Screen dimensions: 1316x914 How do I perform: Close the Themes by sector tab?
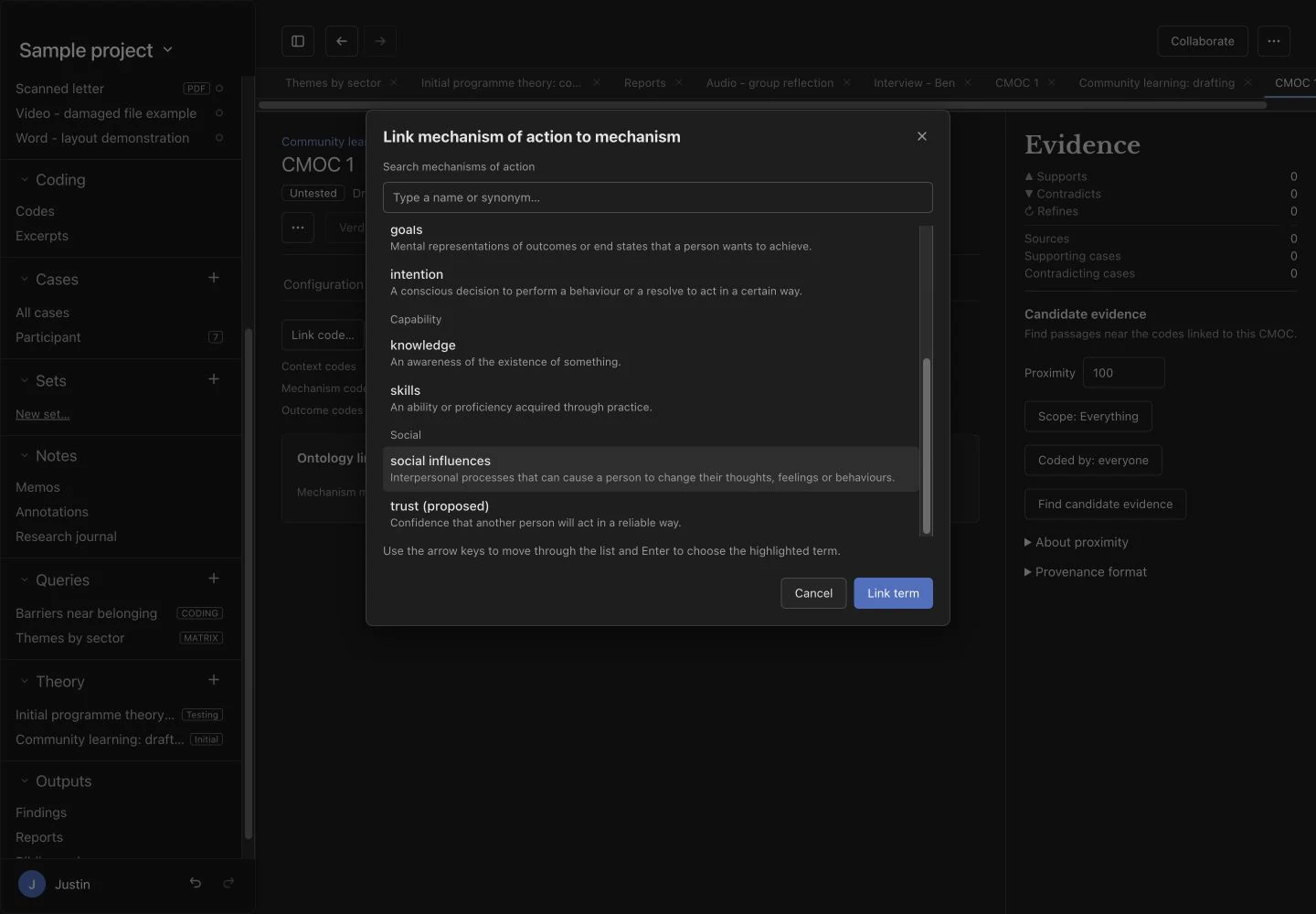coord(394,82)
